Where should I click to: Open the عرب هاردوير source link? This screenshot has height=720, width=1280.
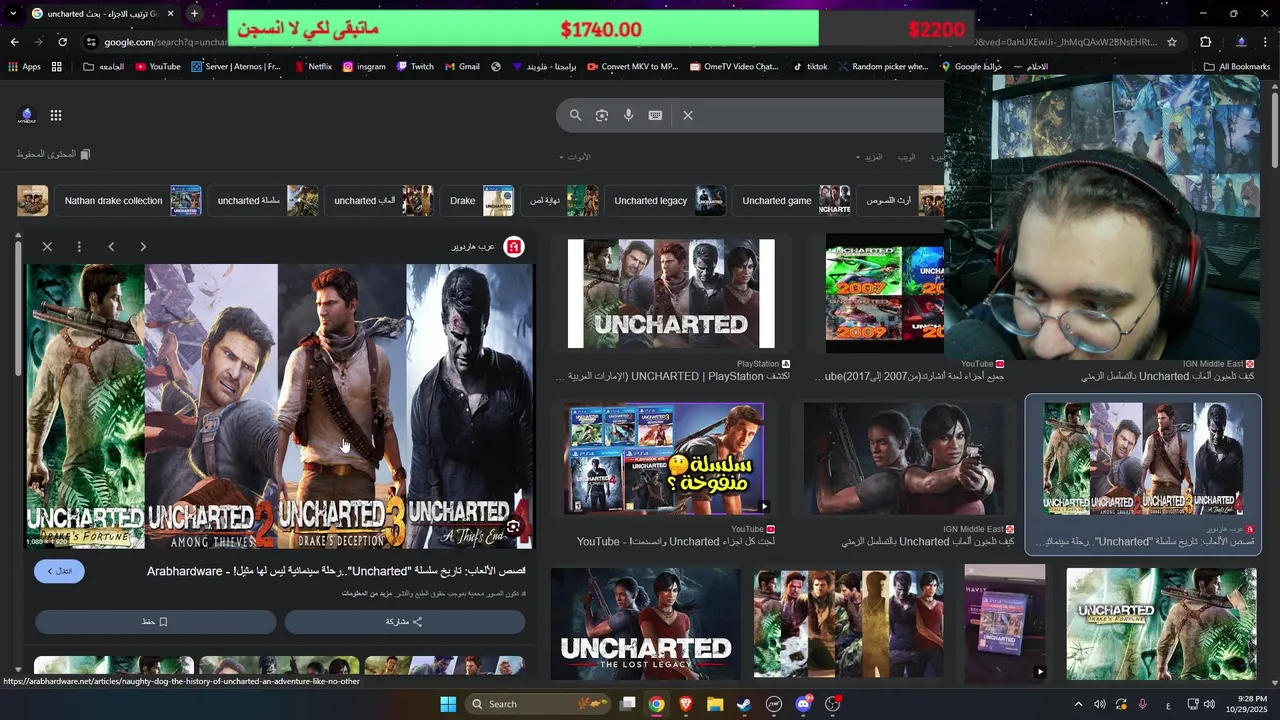pyautogui.click(x=487, y=246)
